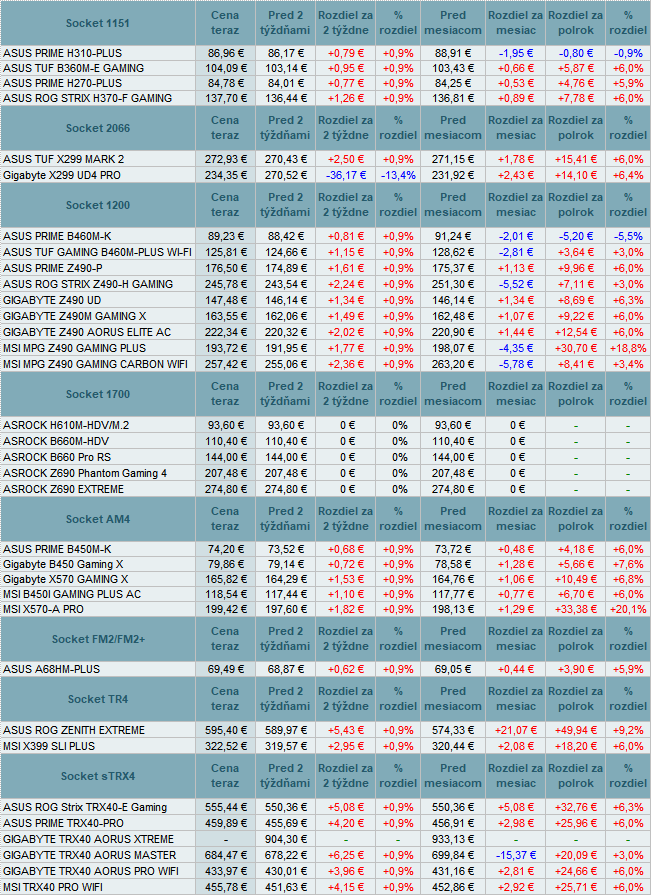Select the 904,30 € two-weeks-ago price

[x=285, y=839]
